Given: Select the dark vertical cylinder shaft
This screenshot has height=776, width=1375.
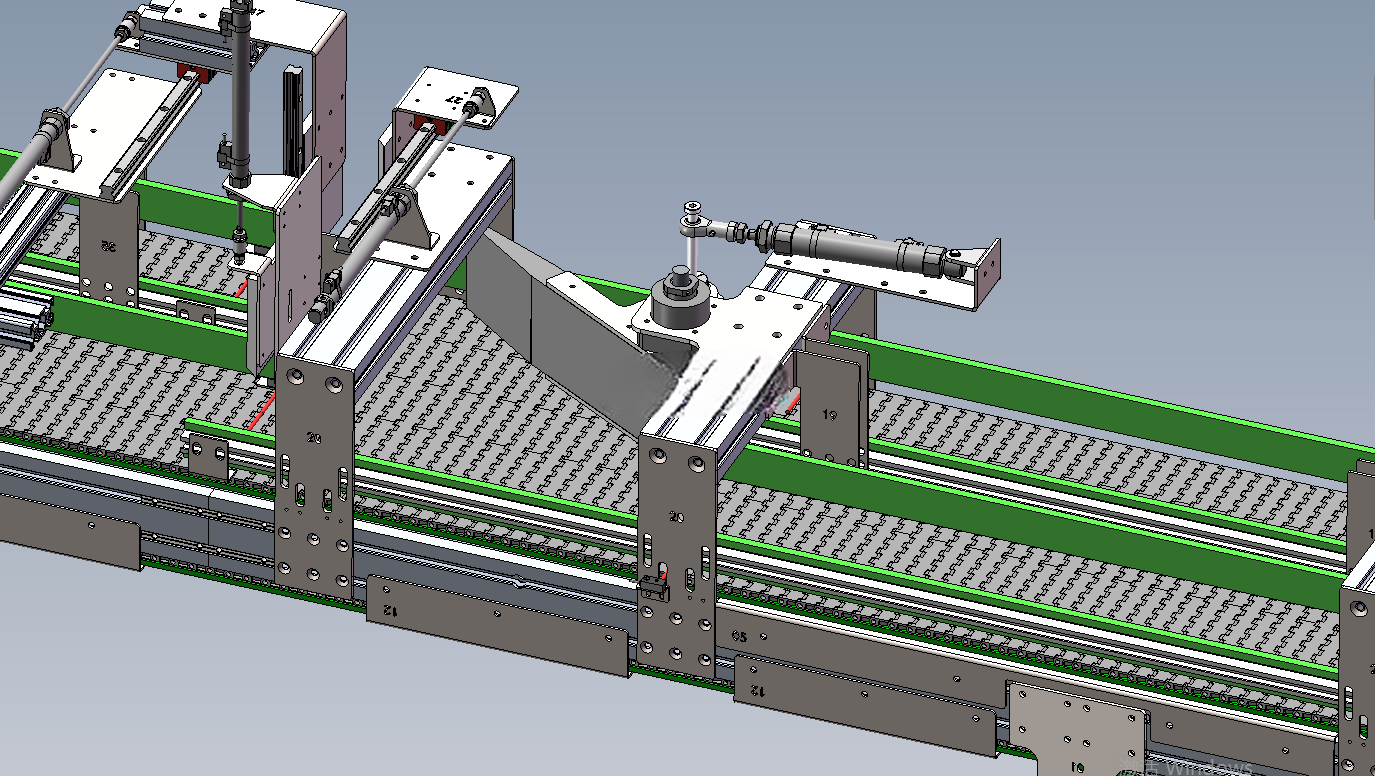Looking at the screenshot, I should click(240, 85).
